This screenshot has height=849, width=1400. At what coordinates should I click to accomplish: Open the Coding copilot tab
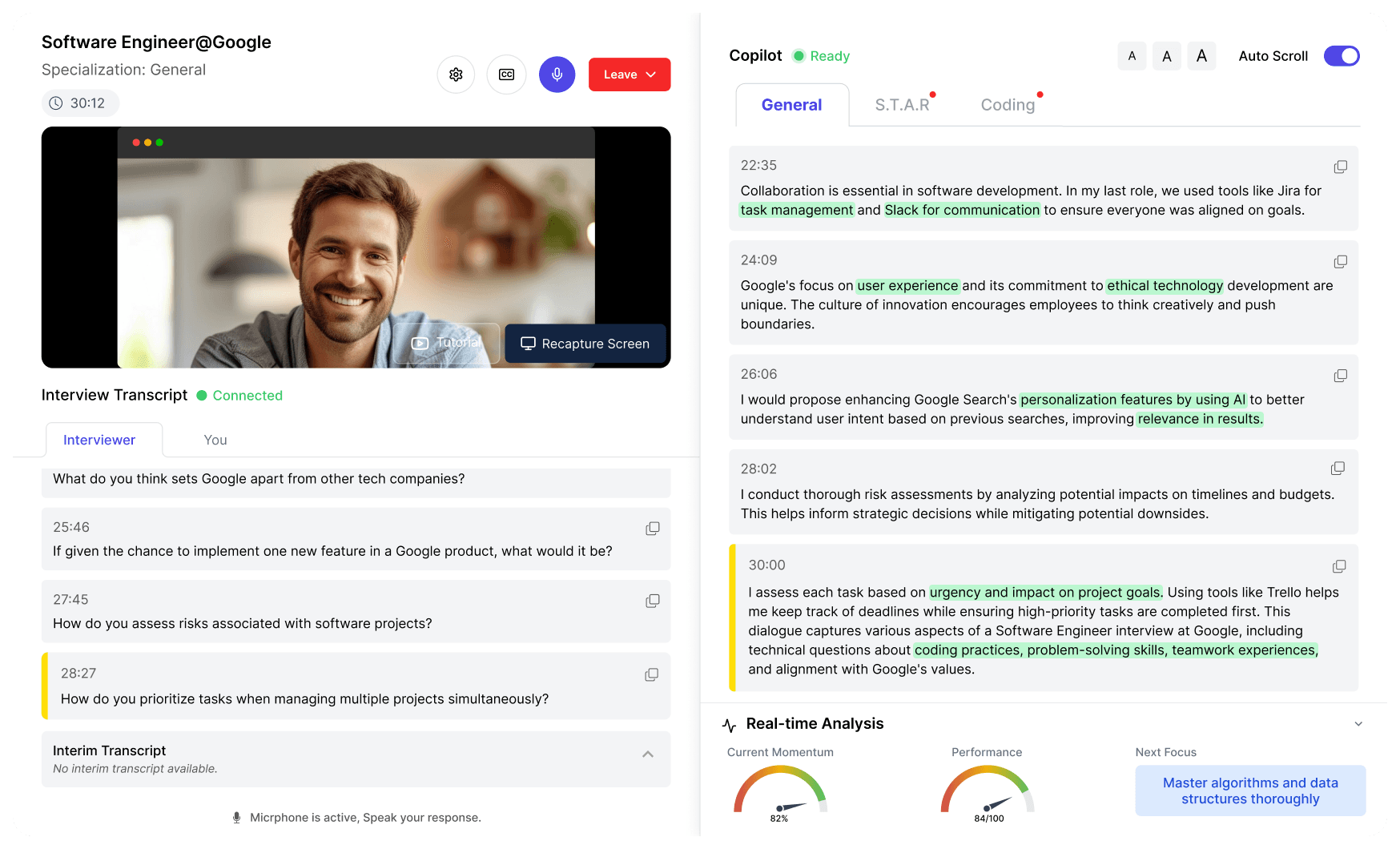(1008, 105)
